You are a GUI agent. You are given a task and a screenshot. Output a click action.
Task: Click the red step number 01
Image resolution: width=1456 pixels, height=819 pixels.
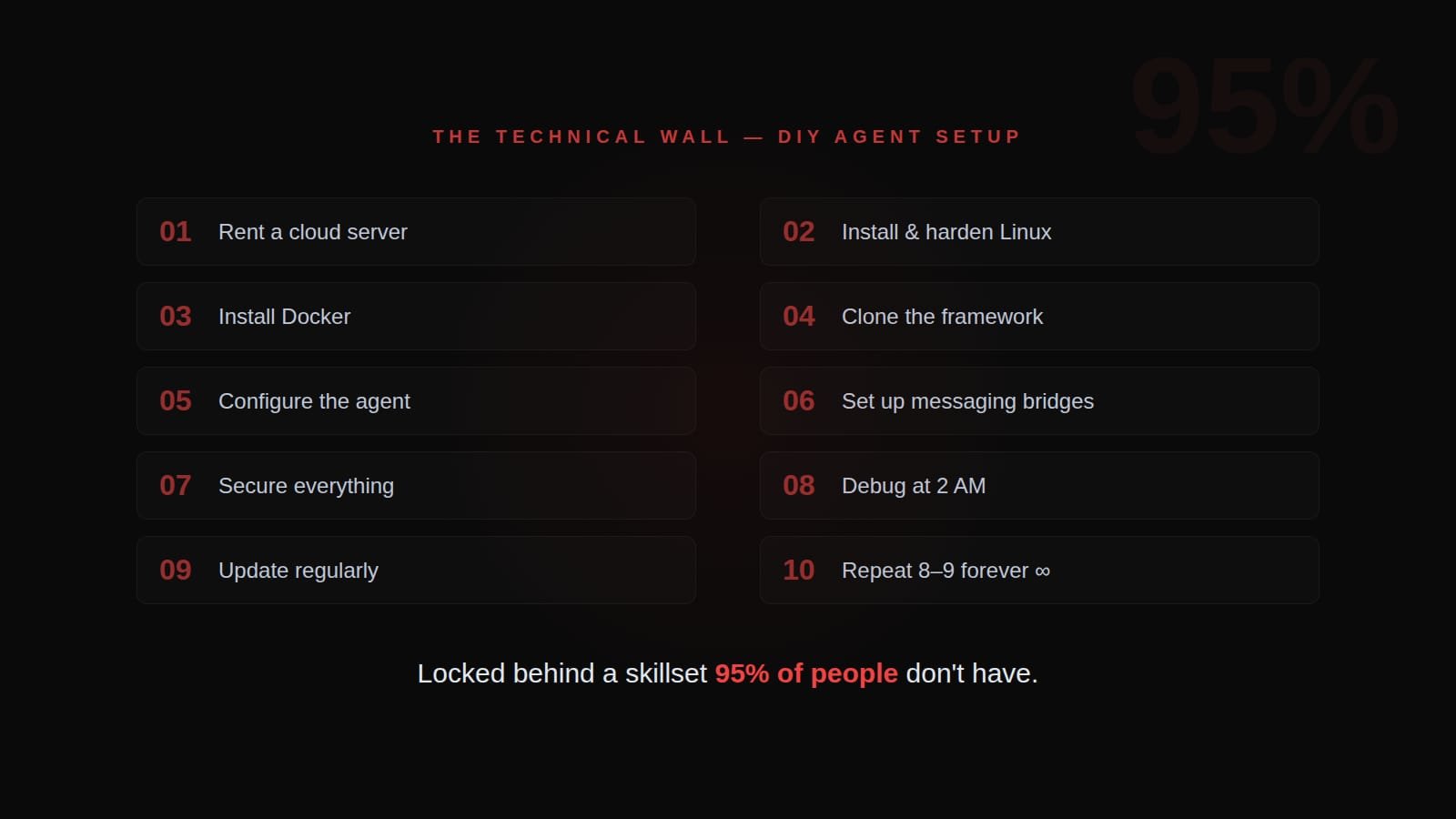pos(176,231)
